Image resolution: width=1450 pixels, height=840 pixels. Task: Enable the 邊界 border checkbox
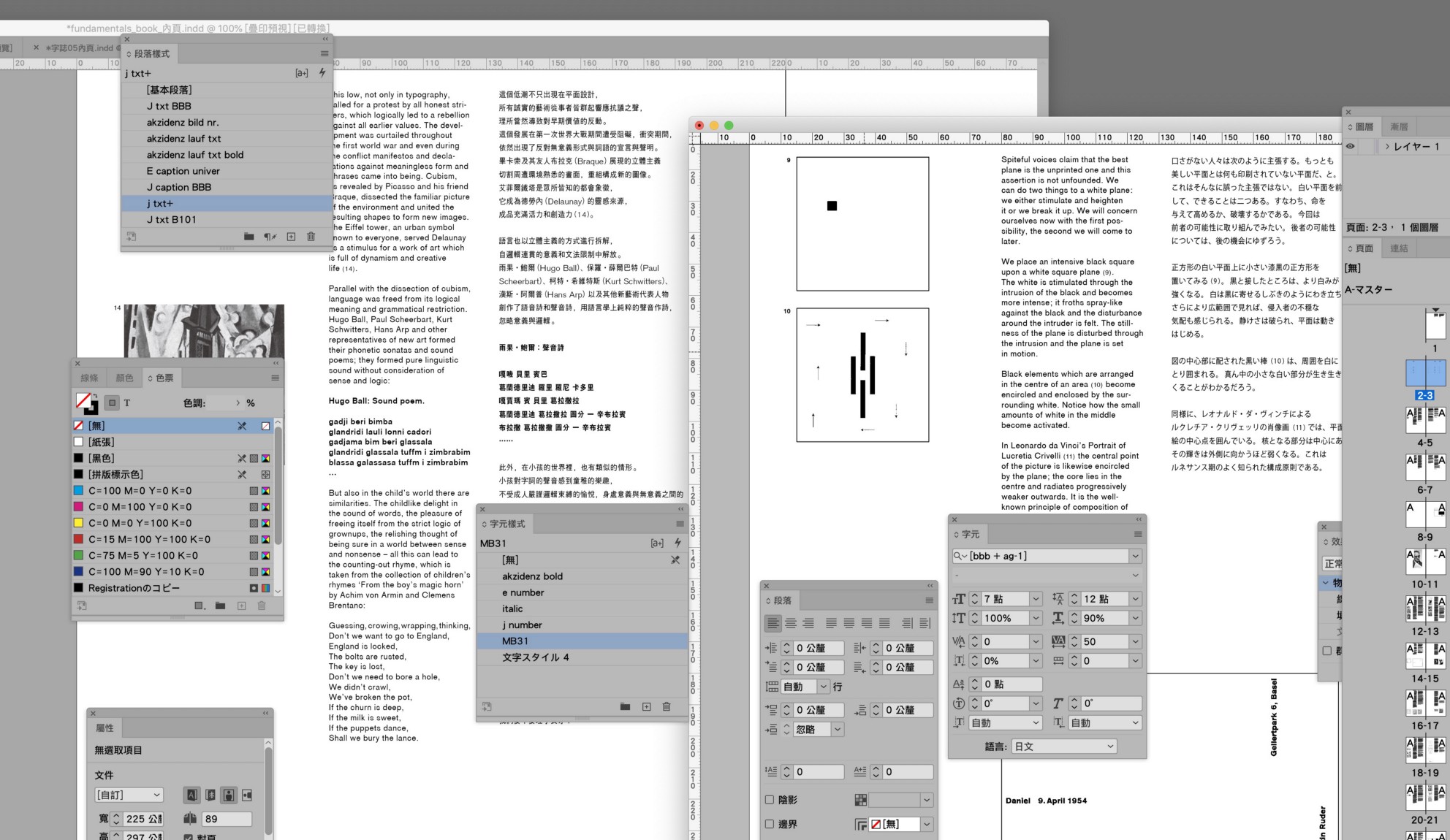(x=770, y=824)
